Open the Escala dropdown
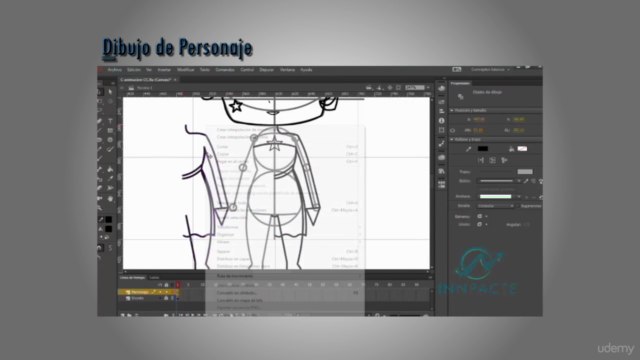640x360 pixels. click(496, 206)
